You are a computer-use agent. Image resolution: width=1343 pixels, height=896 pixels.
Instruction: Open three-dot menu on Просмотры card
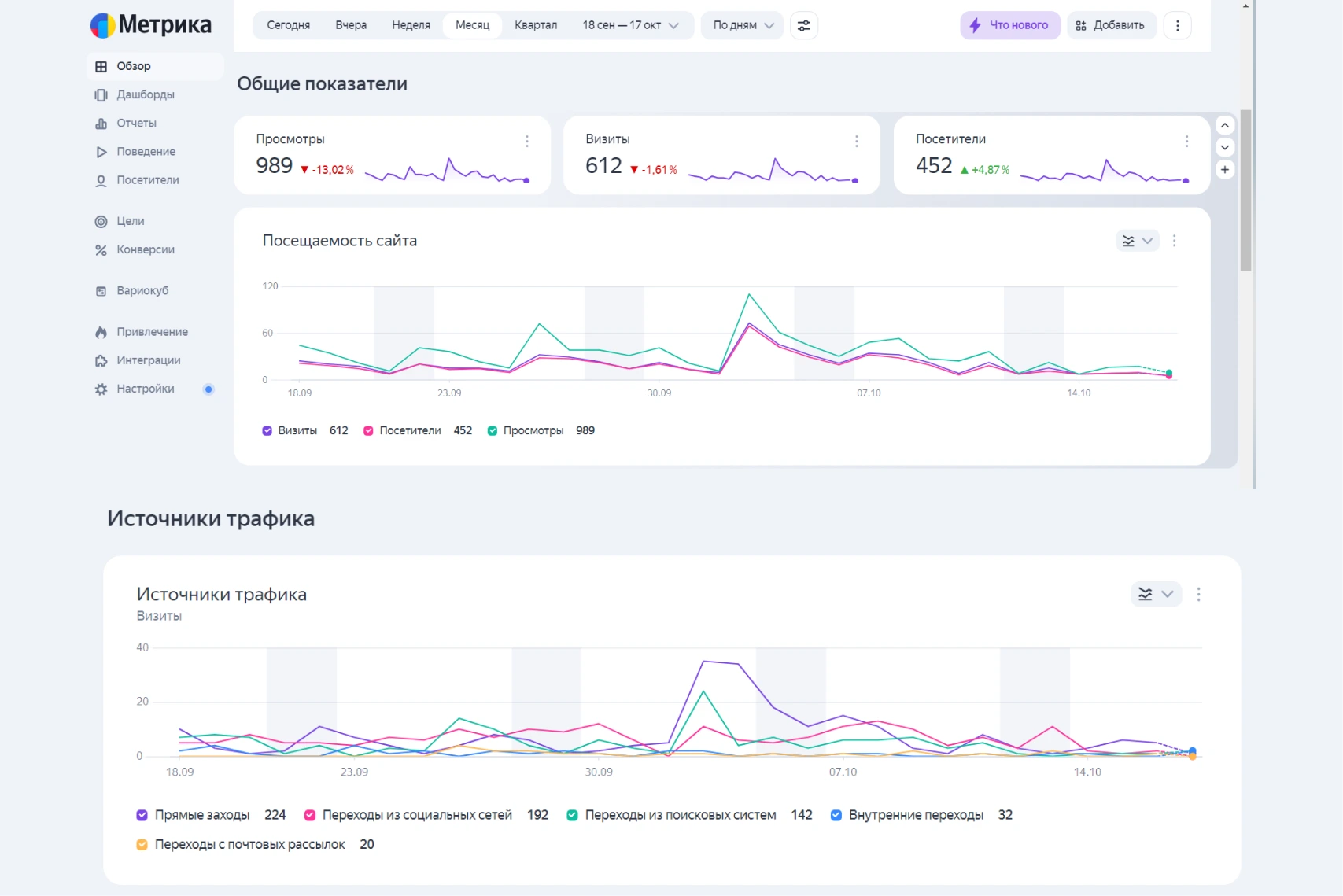[x=527, y=141]
